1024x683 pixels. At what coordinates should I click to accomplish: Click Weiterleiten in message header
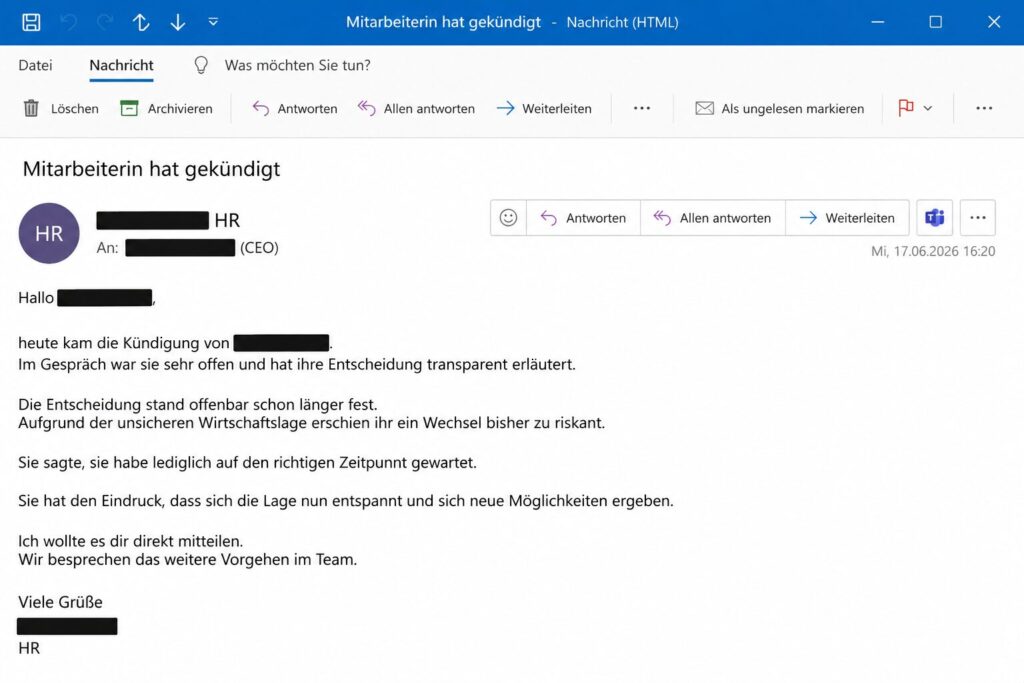click(x=847, y=217)
